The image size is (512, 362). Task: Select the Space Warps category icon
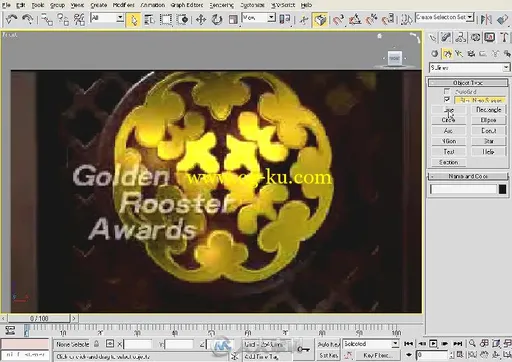click(x=495, y=53)
